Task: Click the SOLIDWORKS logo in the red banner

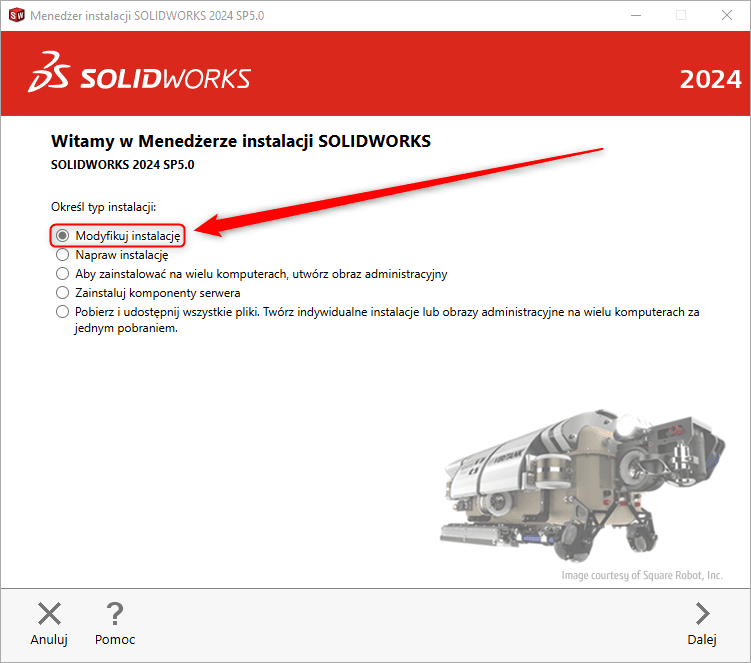Action: (139, 73)
